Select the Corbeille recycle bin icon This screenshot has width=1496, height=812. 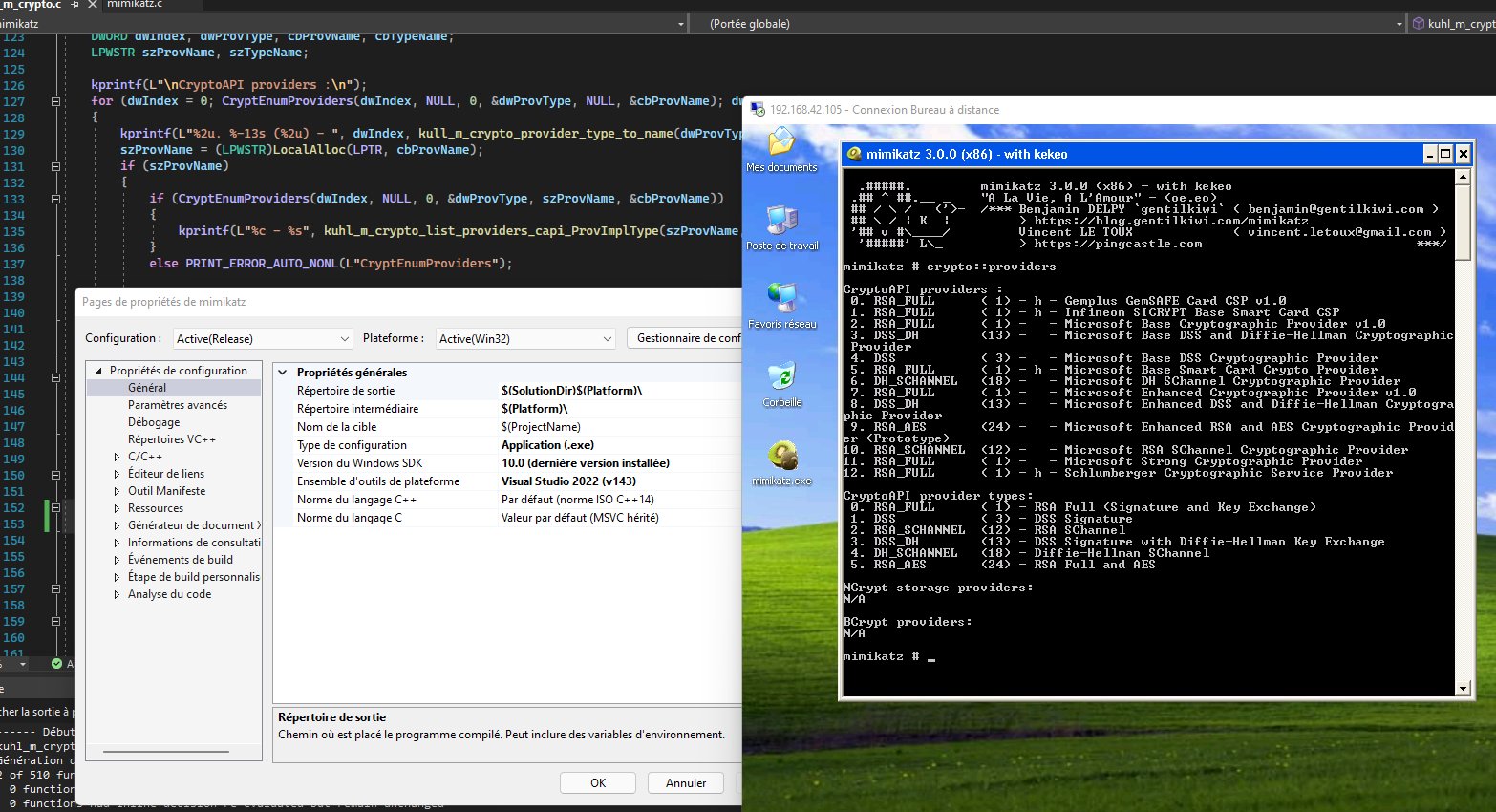[x=781, y=384]
